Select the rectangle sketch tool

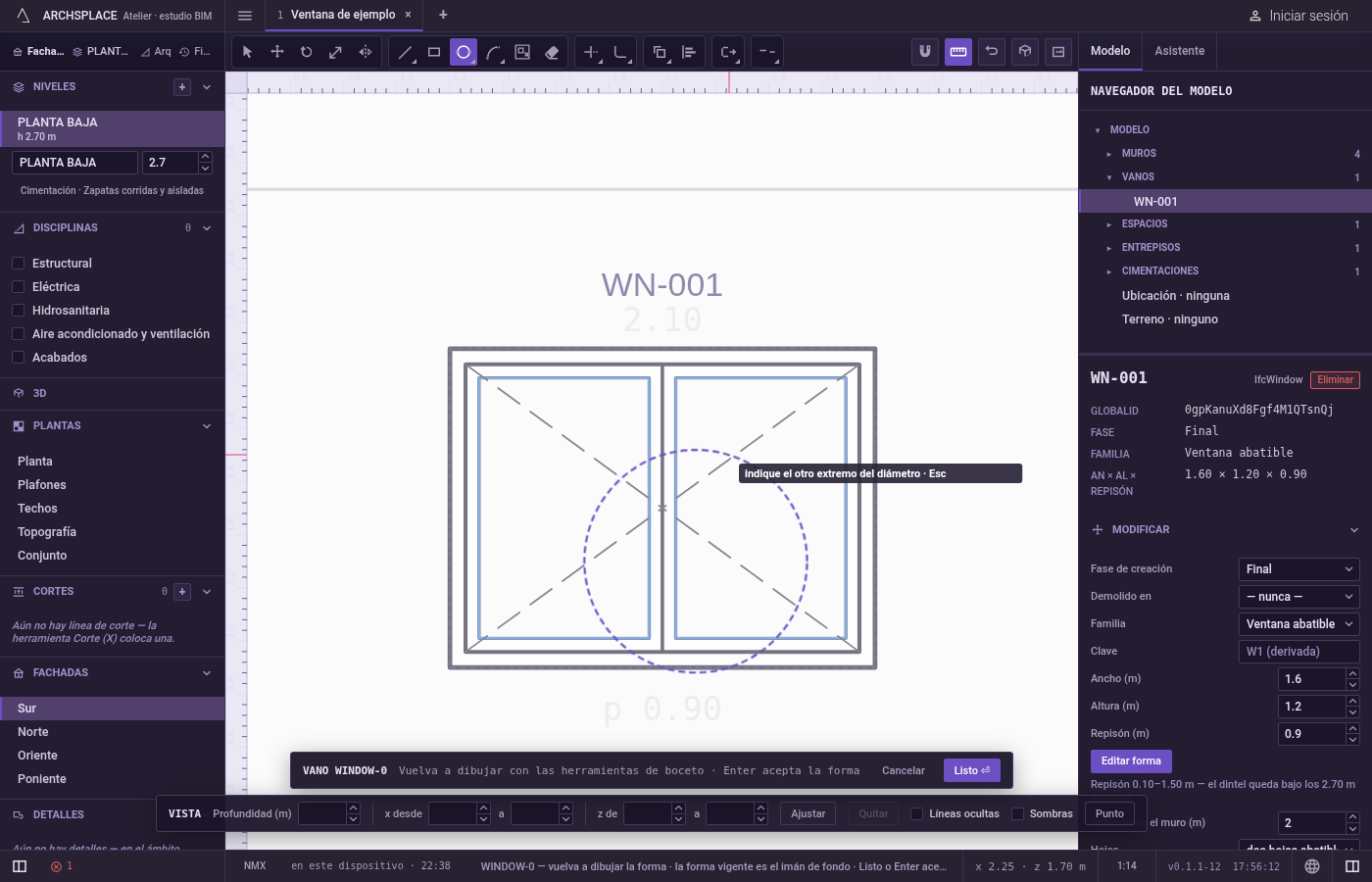434,52
